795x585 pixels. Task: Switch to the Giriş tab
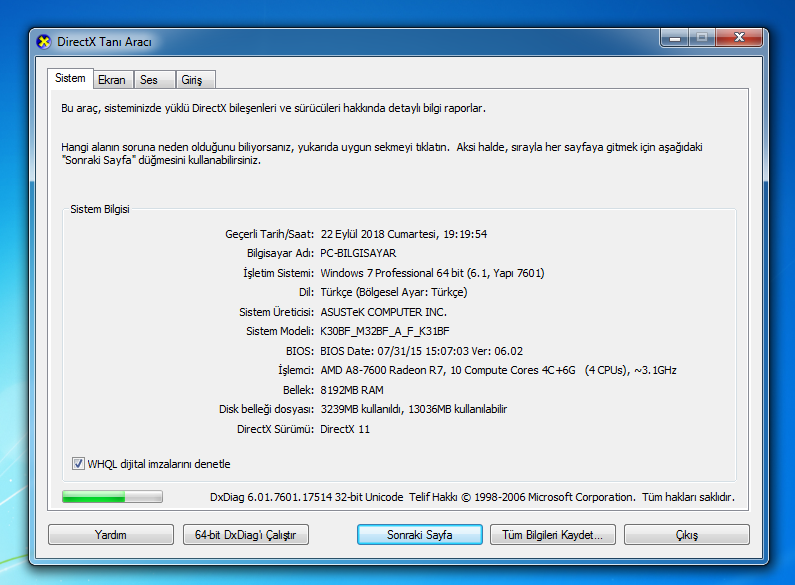[196, 80]
